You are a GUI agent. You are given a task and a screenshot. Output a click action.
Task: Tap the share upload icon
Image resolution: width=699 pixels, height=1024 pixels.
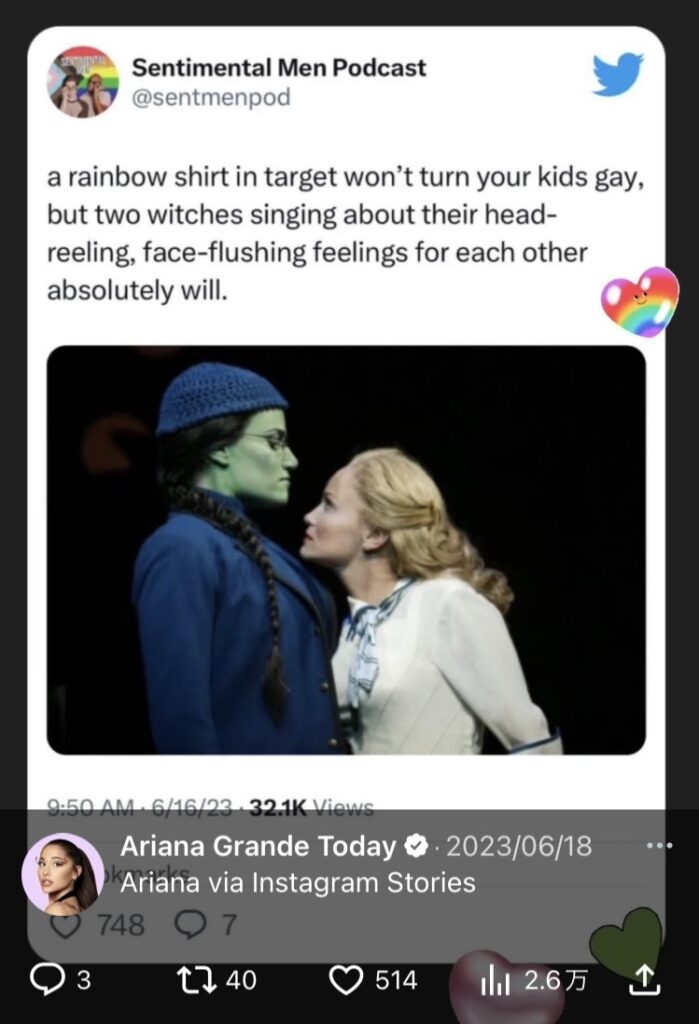click(x=647, y=981)
